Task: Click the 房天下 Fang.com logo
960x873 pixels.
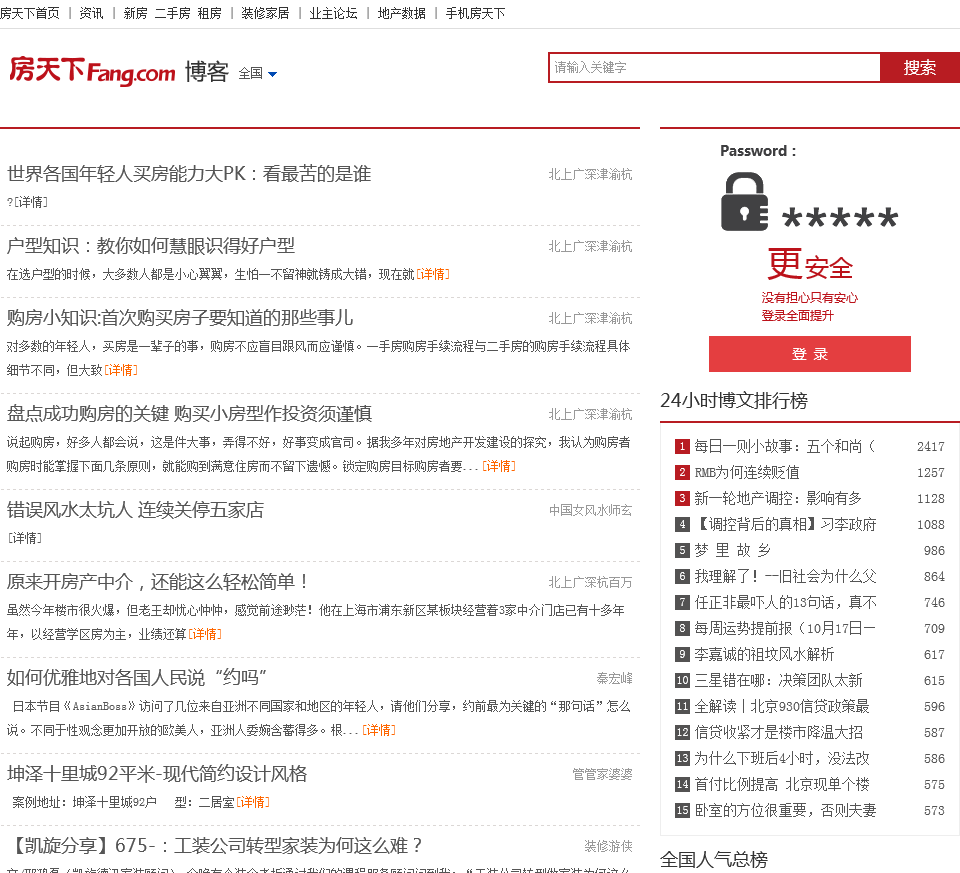Action: tap(92, 70)
